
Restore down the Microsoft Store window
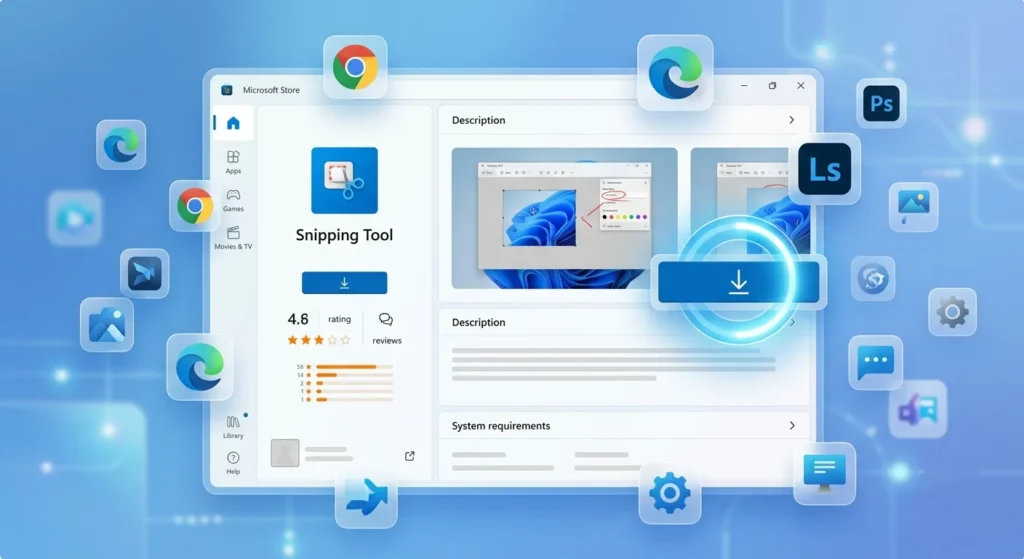click(x=773, y=86)
